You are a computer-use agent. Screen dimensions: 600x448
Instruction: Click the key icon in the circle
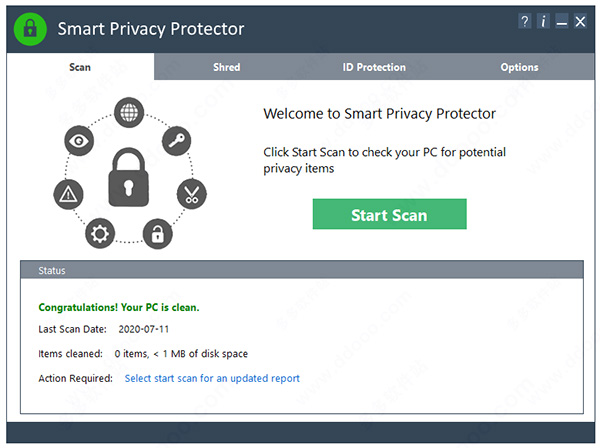[177, 141]
